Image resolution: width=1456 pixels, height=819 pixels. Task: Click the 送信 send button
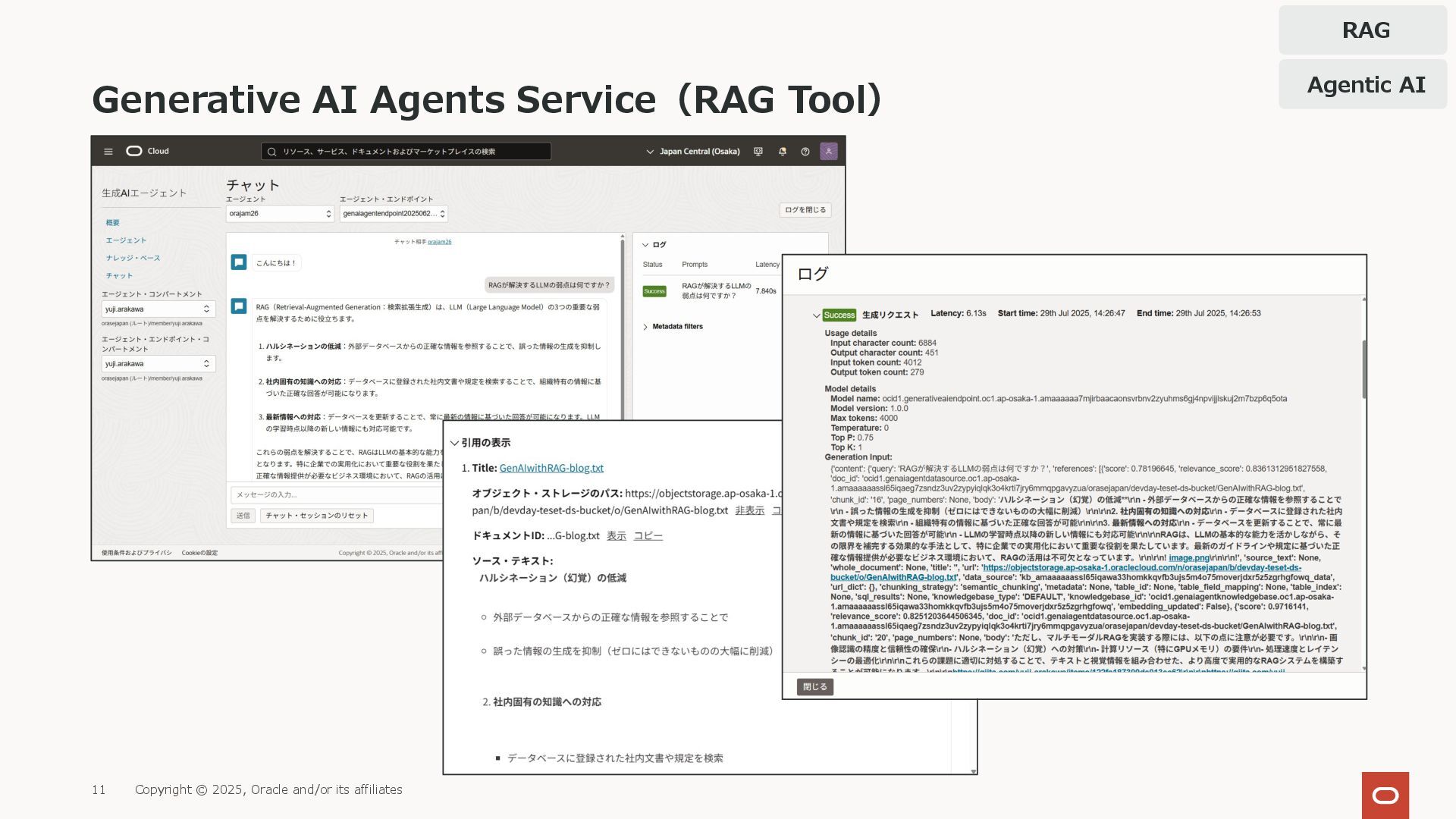coord(243,516)
